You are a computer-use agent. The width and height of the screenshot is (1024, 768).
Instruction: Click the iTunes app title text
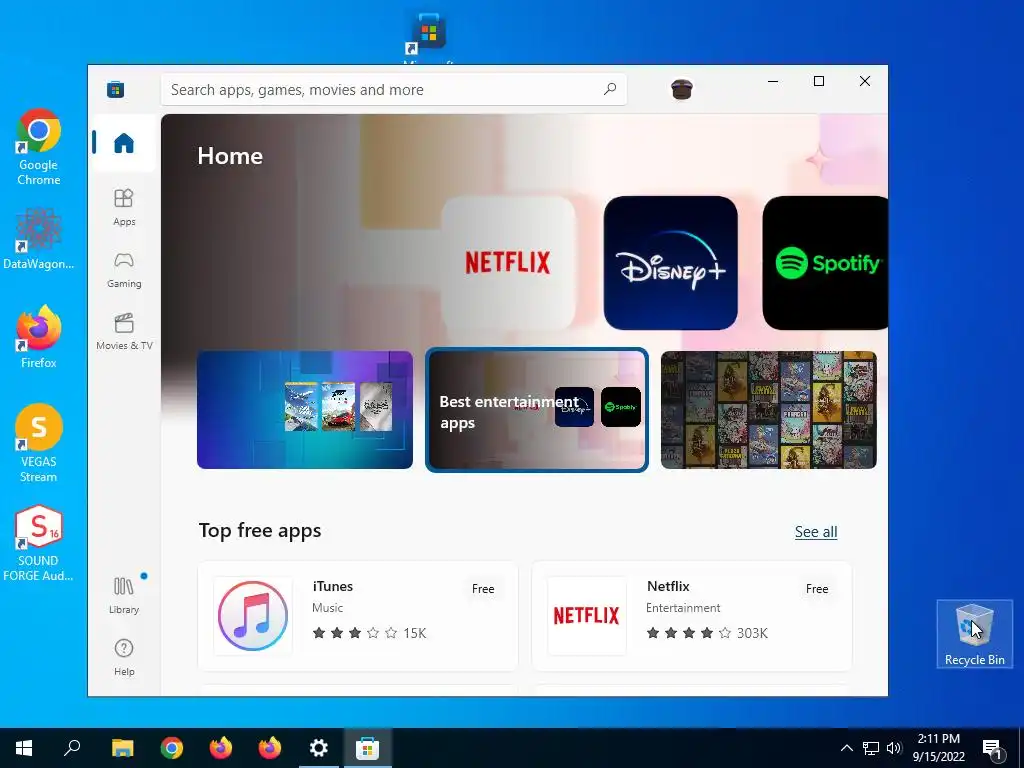[x=332, y=586]
